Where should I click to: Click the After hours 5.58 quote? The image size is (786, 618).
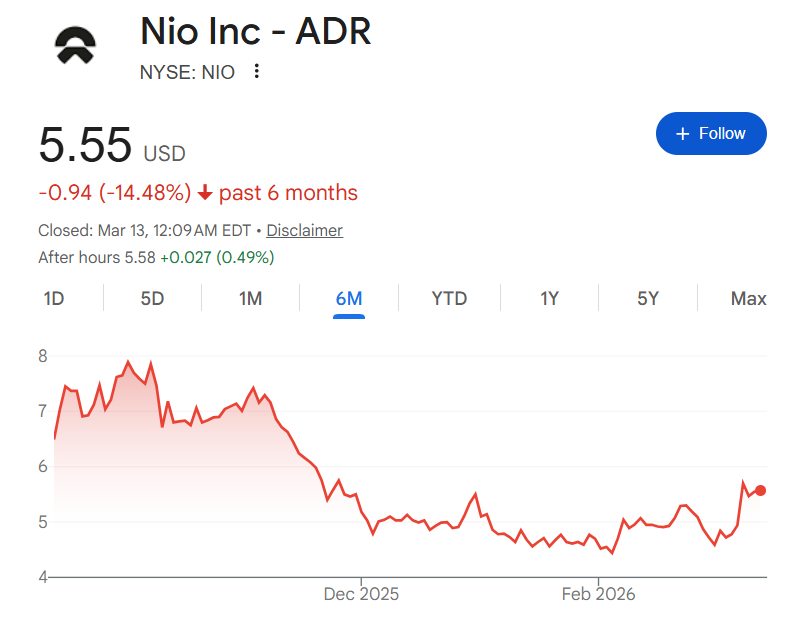96,257
